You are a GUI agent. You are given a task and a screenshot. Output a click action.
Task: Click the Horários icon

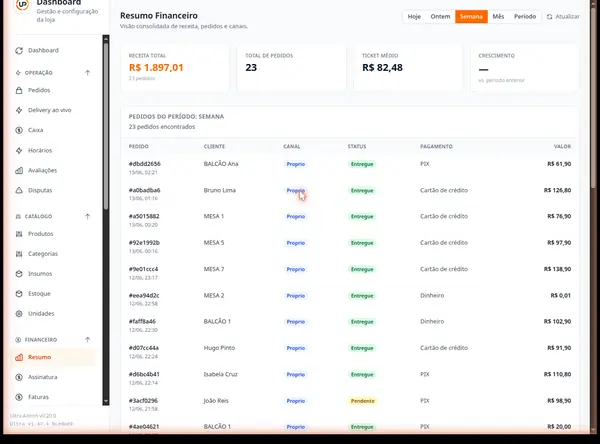pos(19,150)
